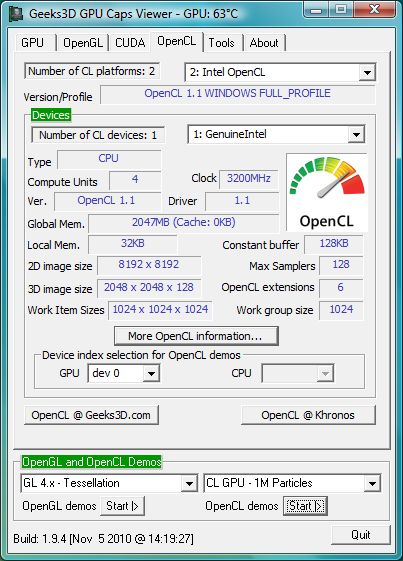The width and height of the screenshot is (403, 561).
Task: Click the Number of CL platforms: 2 box
Action: click(x=92, y=71)
